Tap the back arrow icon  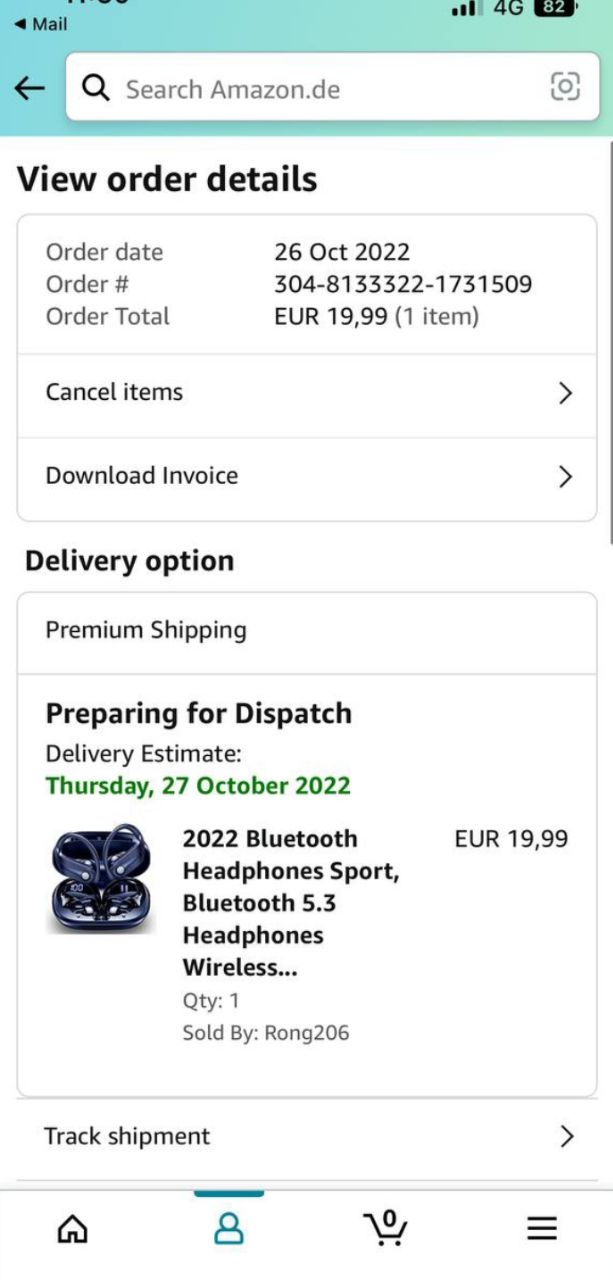click(30, 88)
